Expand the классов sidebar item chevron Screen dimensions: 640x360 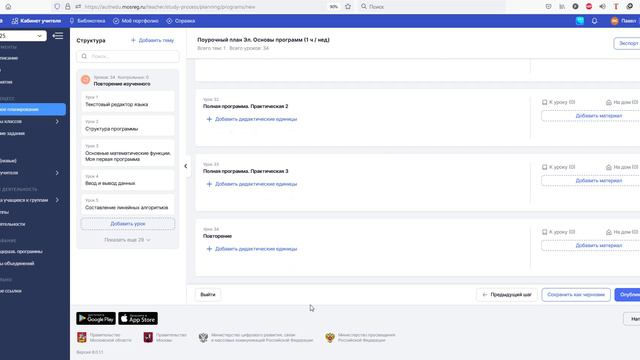coord(57,122)
